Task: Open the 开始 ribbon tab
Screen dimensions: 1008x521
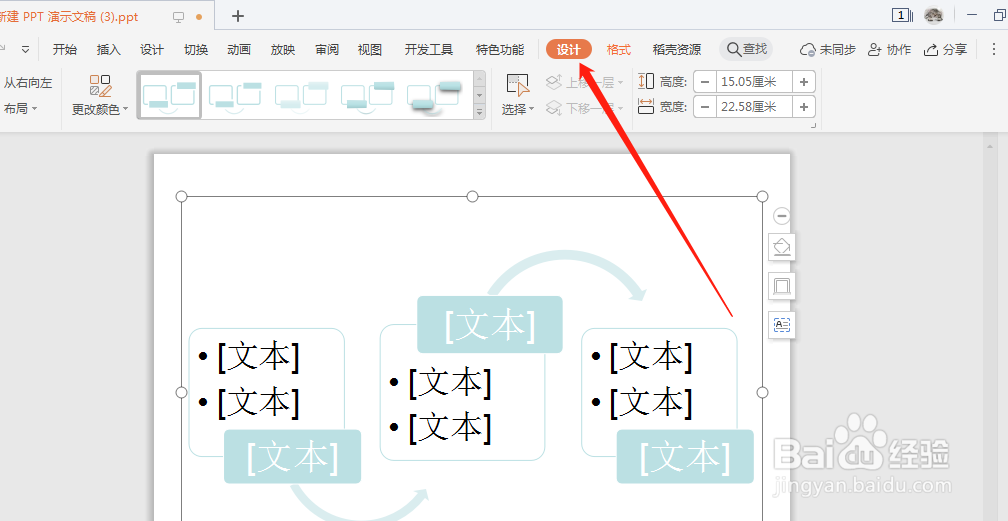Action: point(64,50)
